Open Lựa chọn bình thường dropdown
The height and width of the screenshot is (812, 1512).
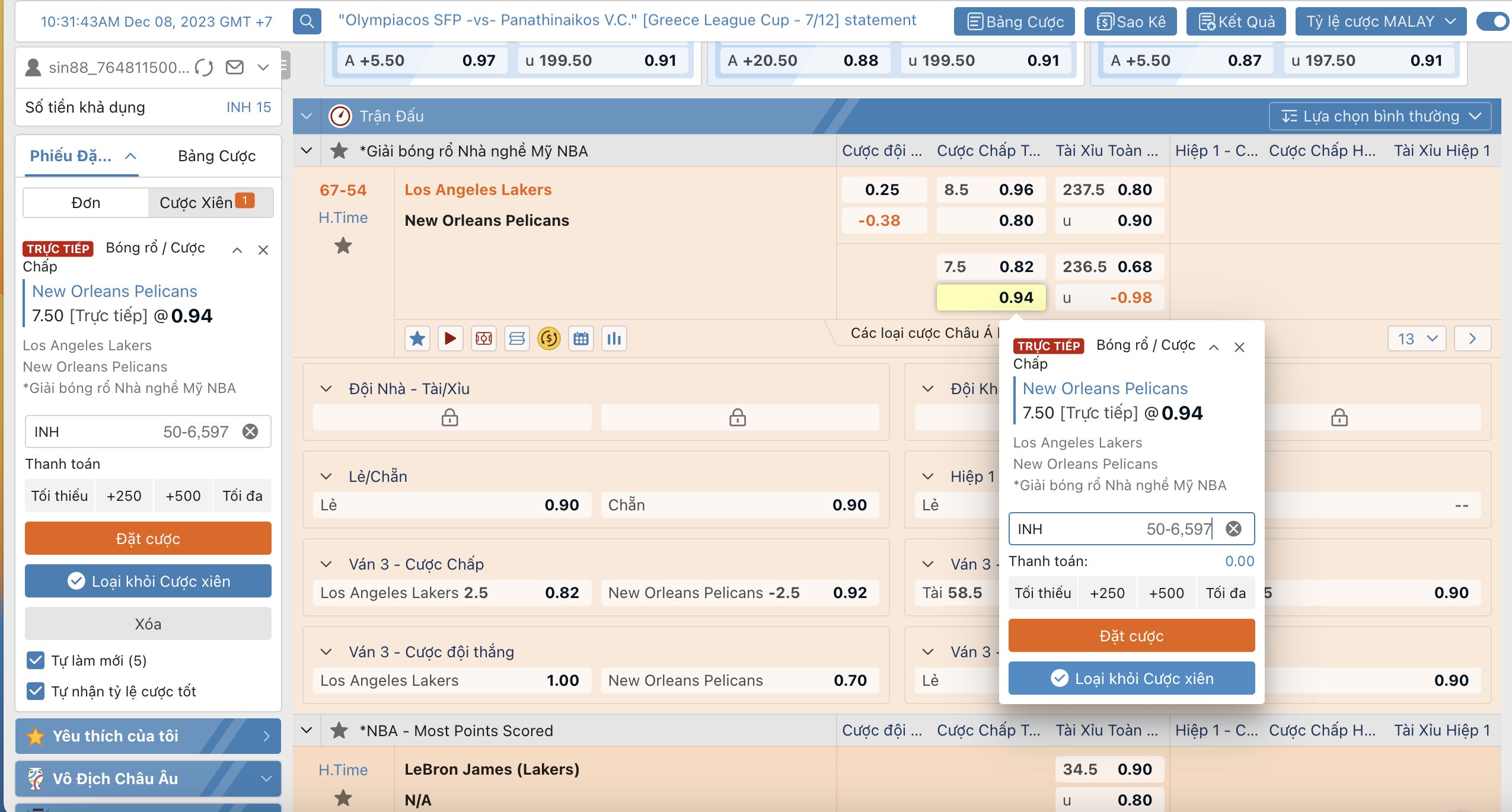coord(1380,116)
